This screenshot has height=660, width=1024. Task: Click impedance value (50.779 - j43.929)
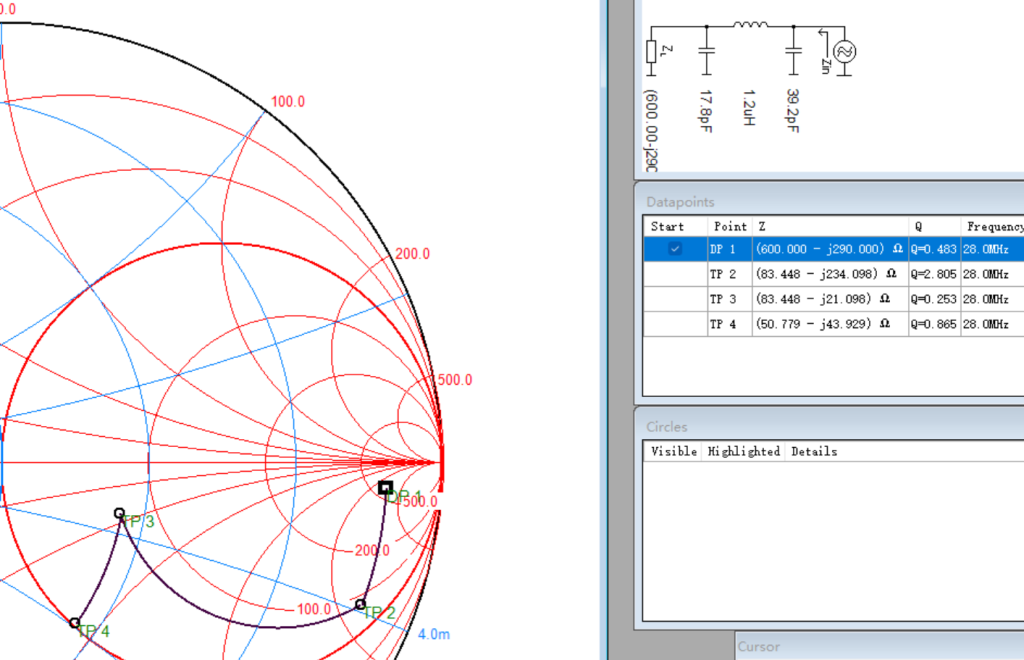[x=822, y=323]
